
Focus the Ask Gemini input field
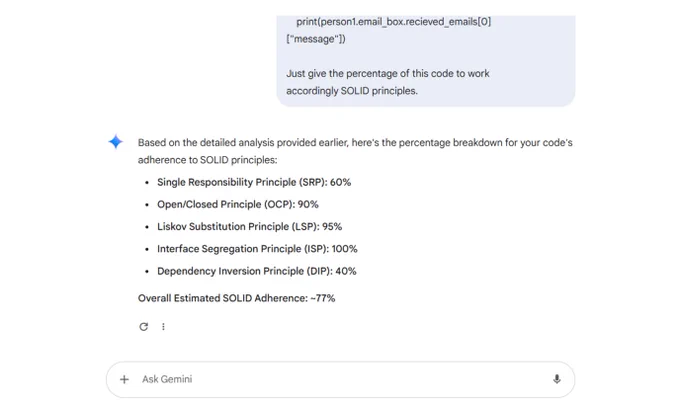(330, 380)
